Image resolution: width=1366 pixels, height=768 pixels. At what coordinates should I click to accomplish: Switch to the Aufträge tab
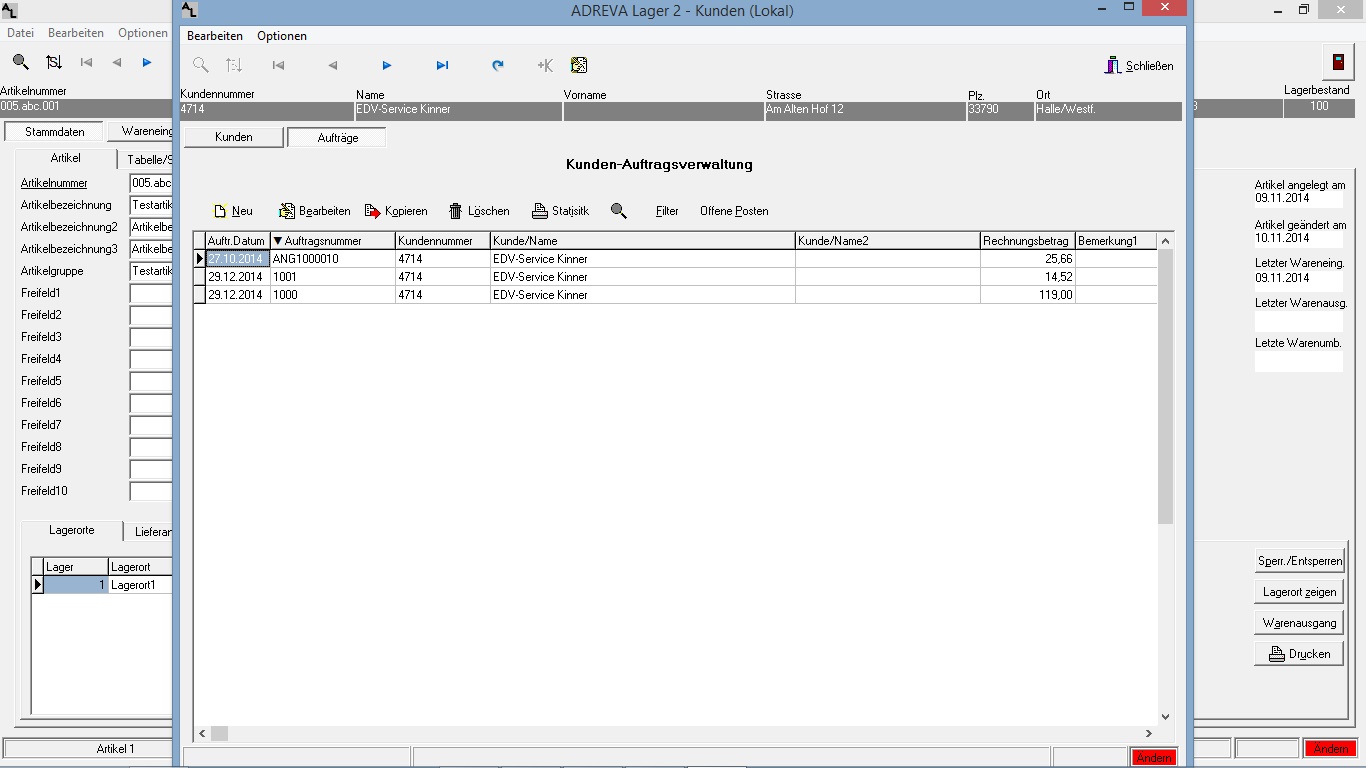tap(337, 137)
